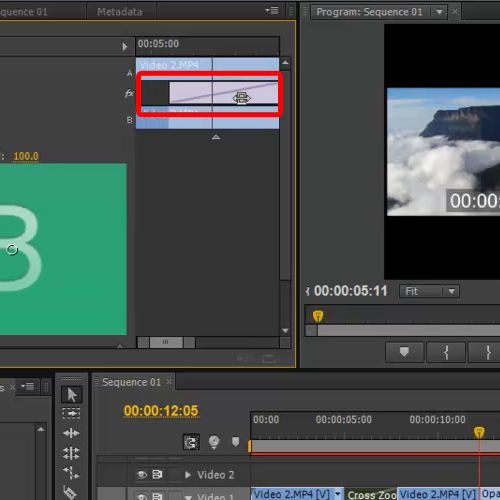Image resolution: width=500 pixels, height=500 pixels.
Task: Toggle Video 1 track eye visibility
Action: click(142, 497)
